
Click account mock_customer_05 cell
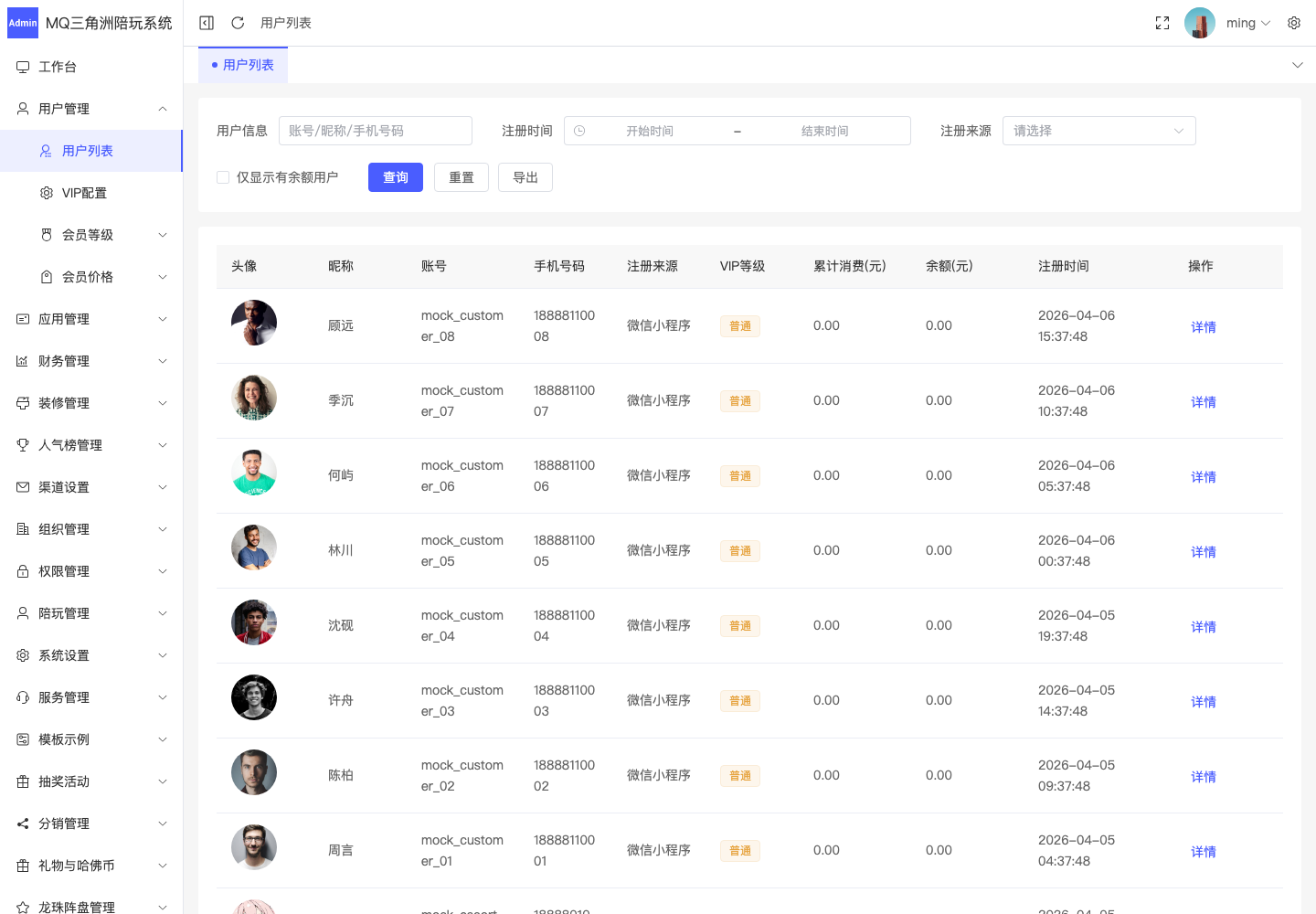462,550
